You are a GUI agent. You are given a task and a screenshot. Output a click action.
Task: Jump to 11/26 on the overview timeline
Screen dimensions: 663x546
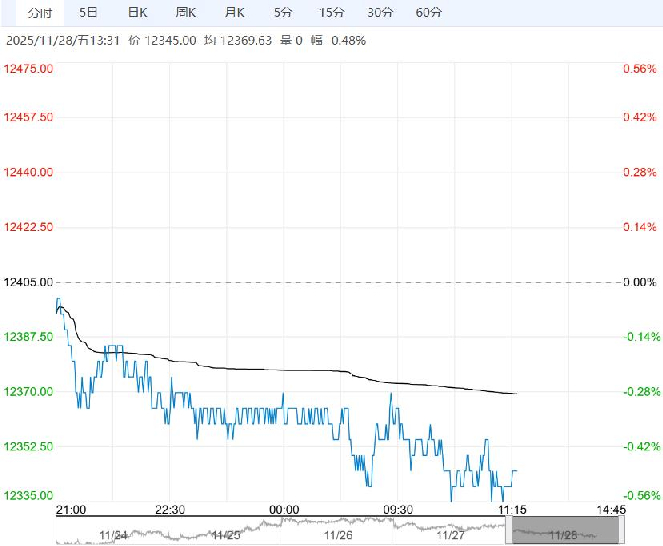click(339, 536)
